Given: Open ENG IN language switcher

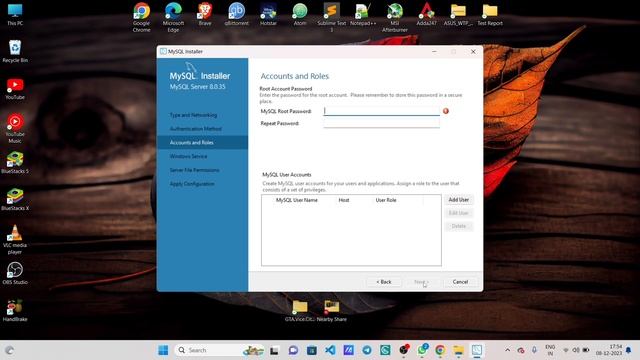Looking at the screenshot, I should 550,350.
